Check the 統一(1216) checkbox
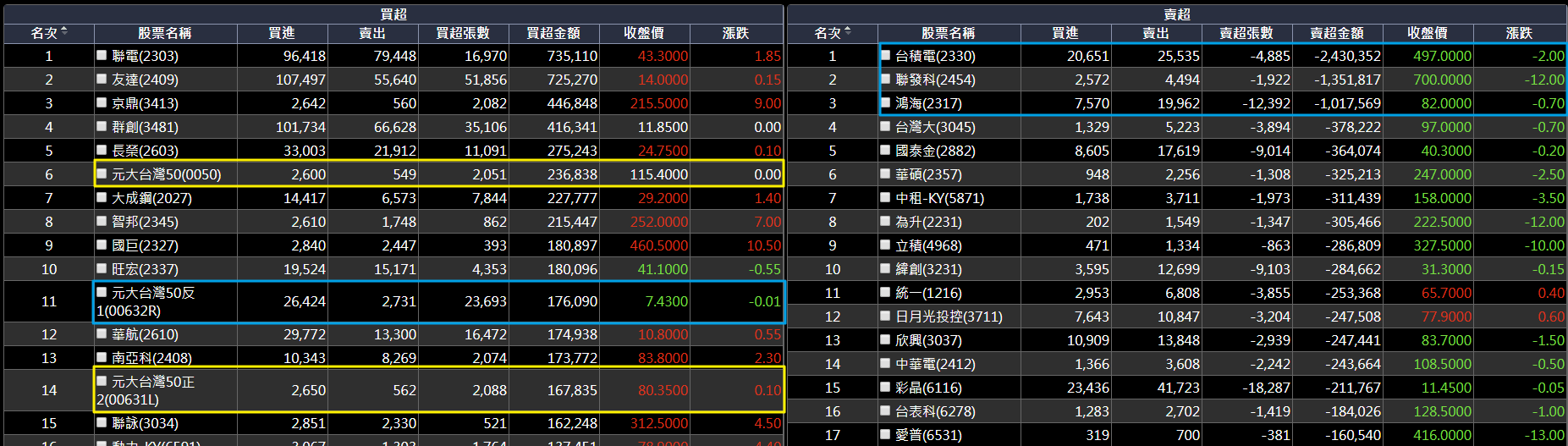Image resolution: width=1568 pixels, height=446 pixels. 885,292
